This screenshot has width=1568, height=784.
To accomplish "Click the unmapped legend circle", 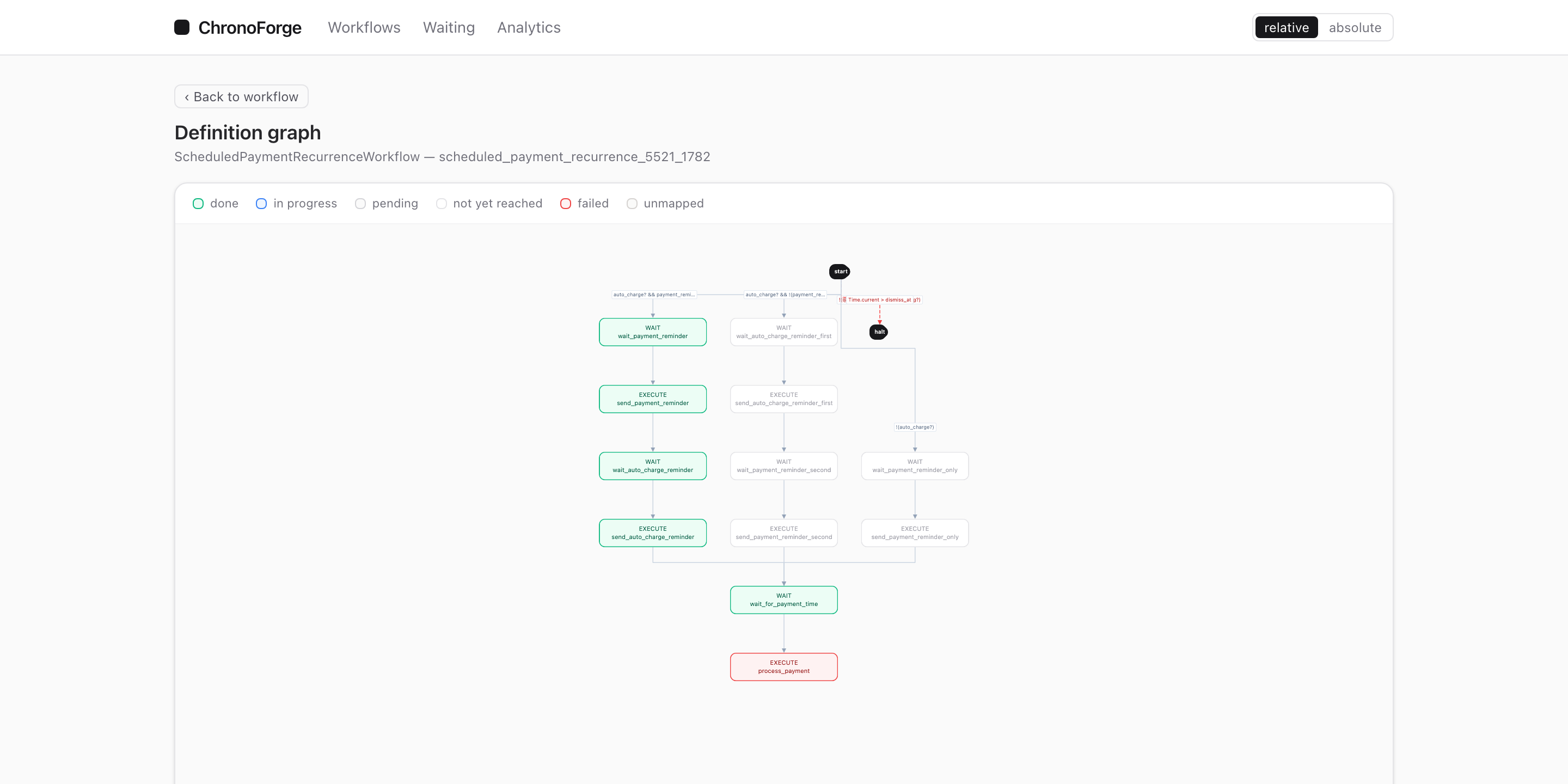I will click(632, 203).
